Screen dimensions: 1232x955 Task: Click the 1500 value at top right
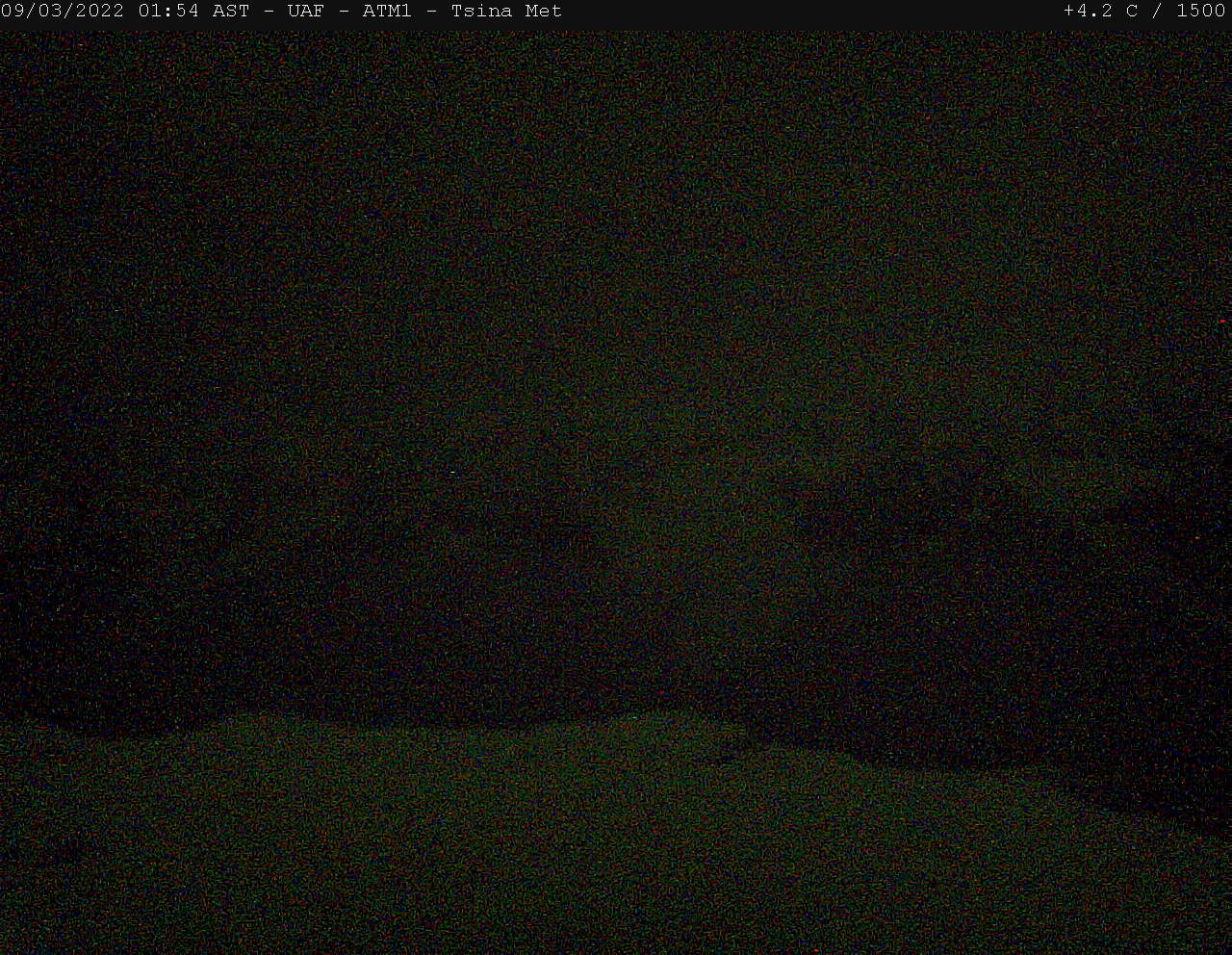coord(1201,12)
